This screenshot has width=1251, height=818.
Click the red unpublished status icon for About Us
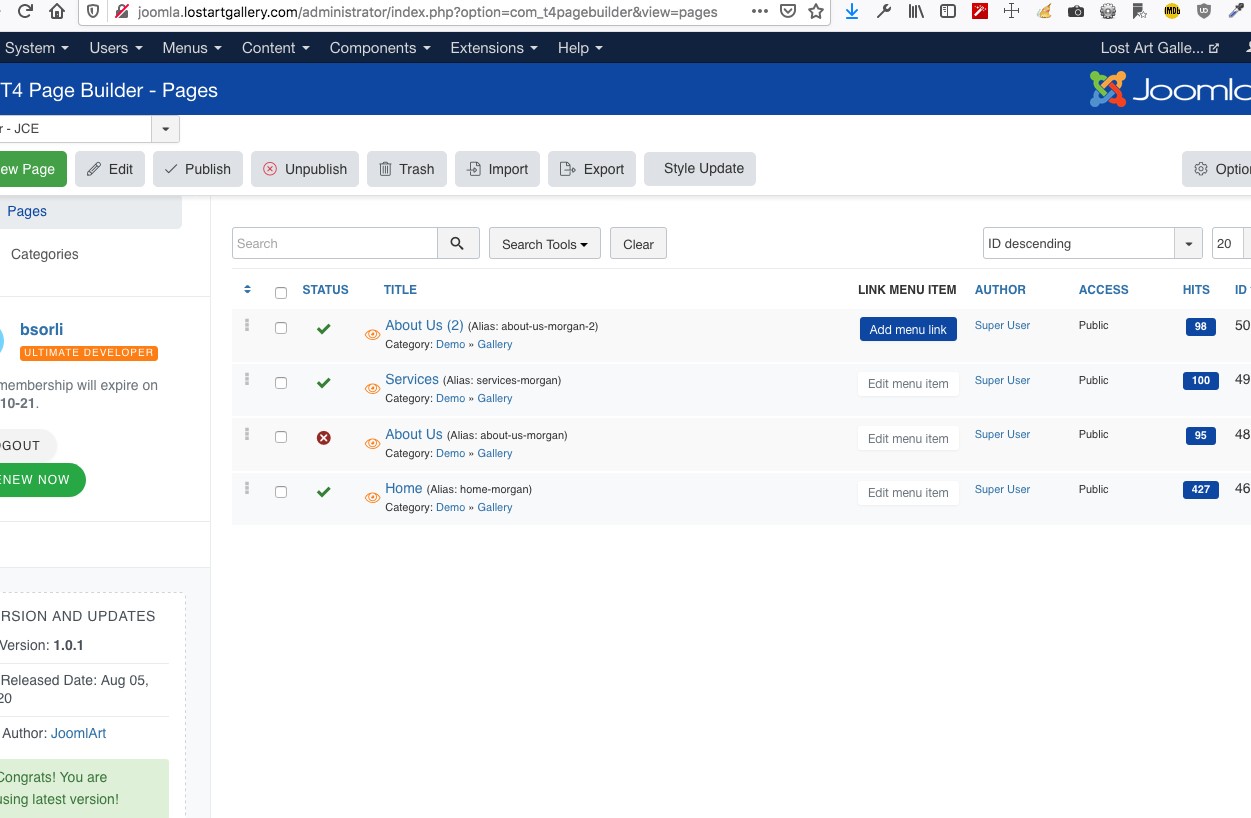[323, 438]
